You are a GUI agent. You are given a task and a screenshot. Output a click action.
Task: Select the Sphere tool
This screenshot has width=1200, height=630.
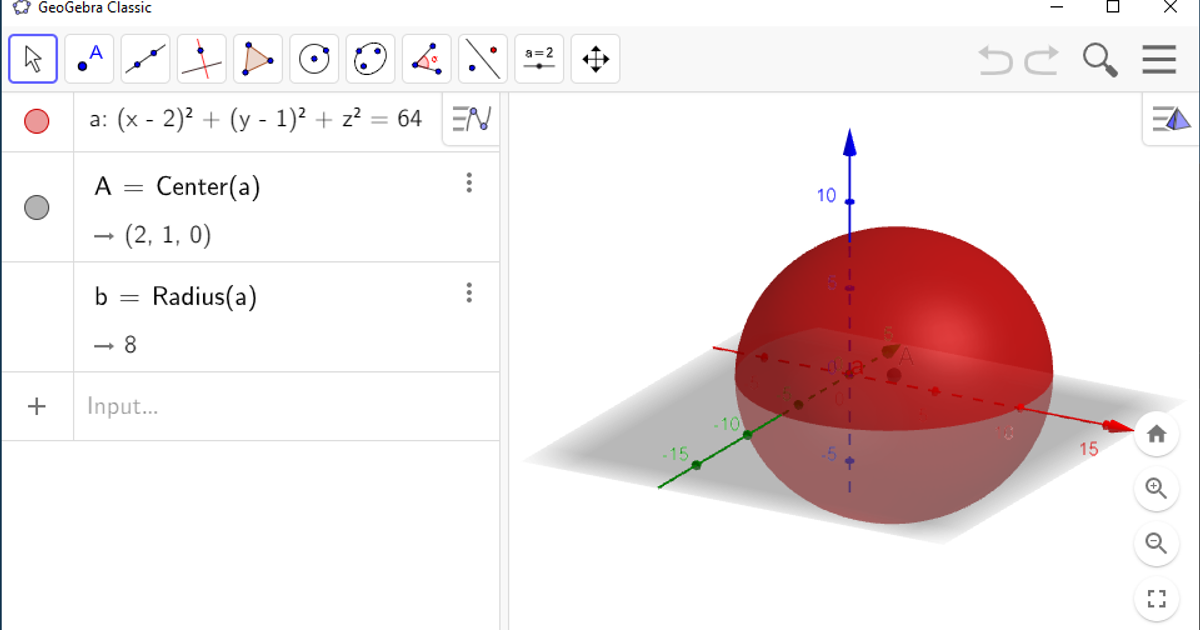pos(314,58)
